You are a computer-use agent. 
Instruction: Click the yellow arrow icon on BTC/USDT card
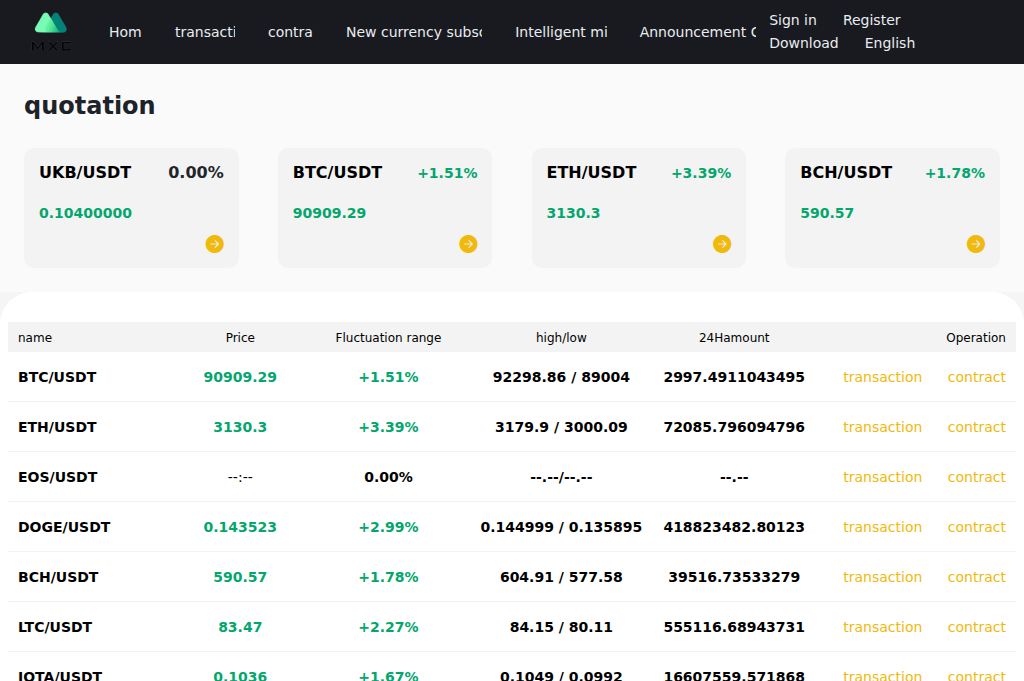[x=468, y=243]
